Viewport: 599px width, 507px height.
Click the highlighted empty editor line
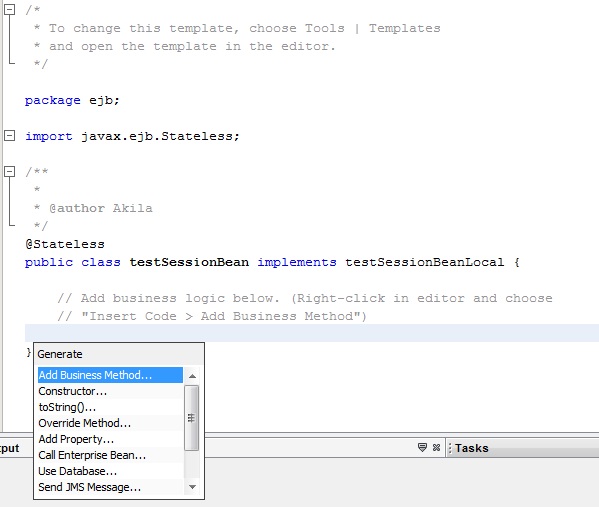tap(312, 333)
